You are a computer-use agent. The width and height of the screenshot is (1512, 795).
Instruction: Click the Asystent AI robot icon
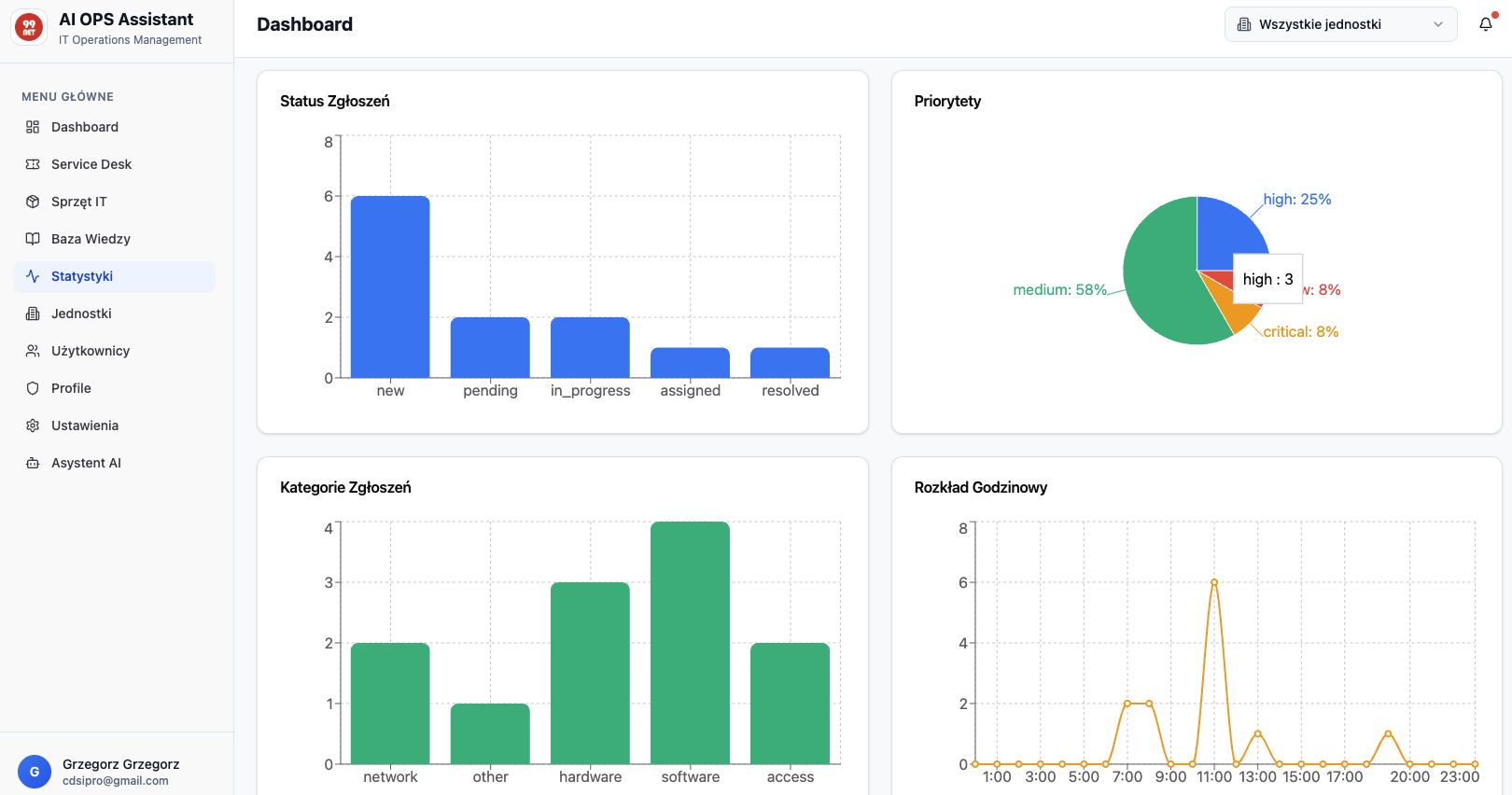click(33, 463)
